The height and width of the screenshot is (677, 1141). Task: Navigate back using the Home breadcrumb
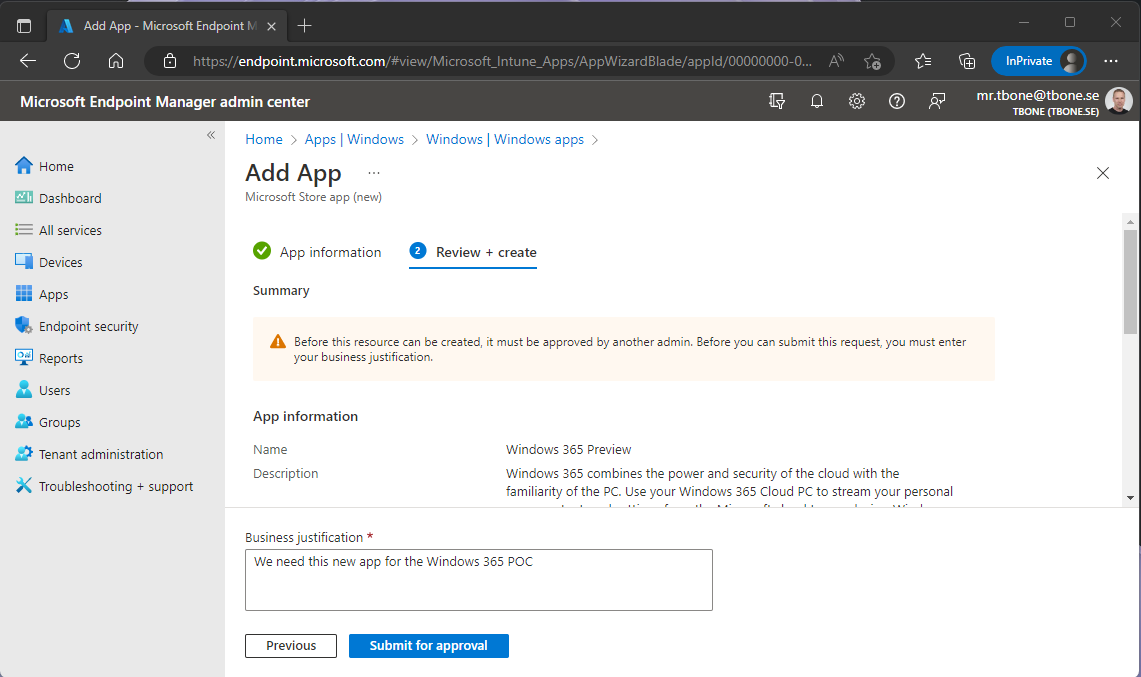click(x=263, y=139)
